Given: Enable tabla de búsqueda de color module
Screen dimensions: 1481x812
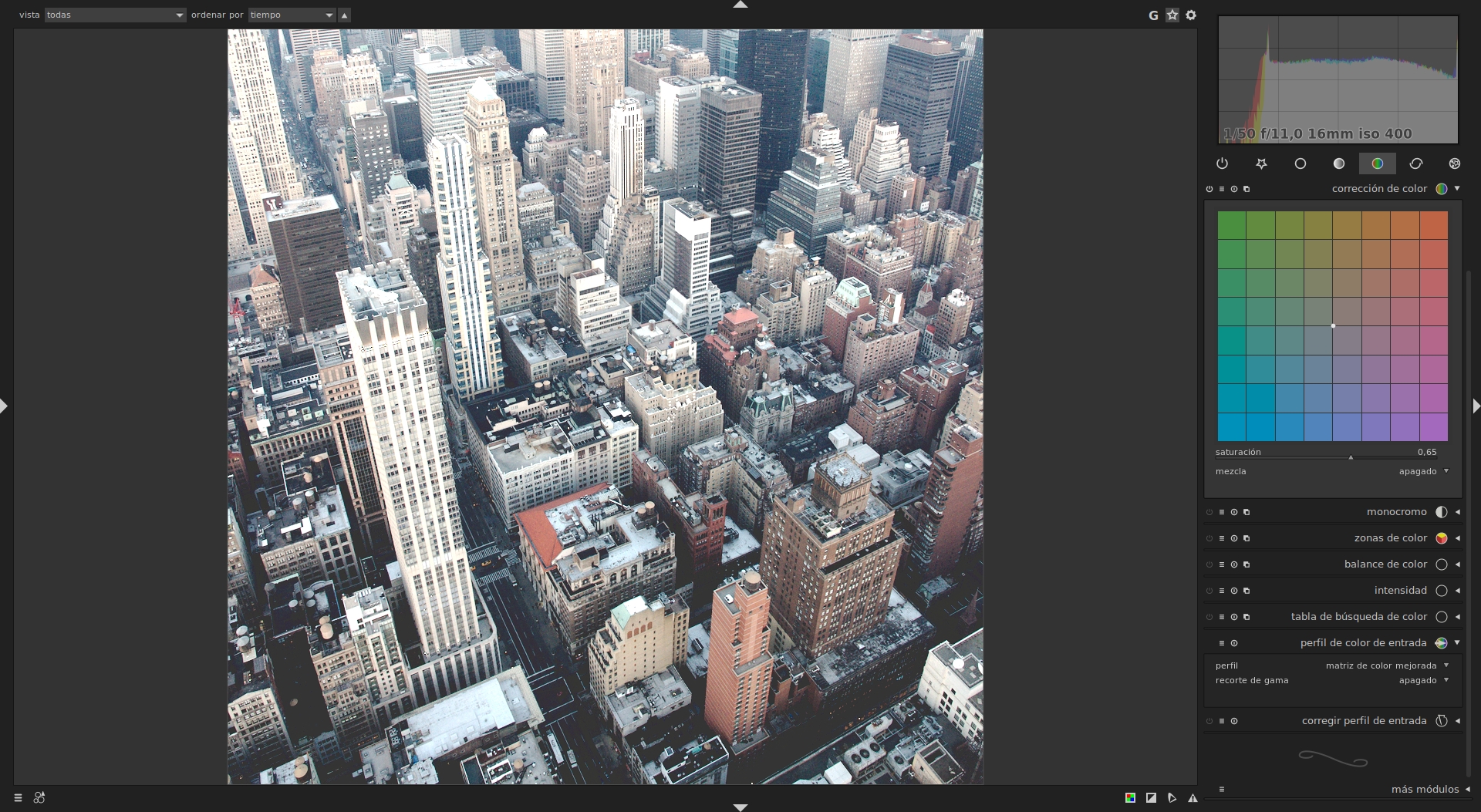Looking at the screenshot, I should coord(1209,617).
